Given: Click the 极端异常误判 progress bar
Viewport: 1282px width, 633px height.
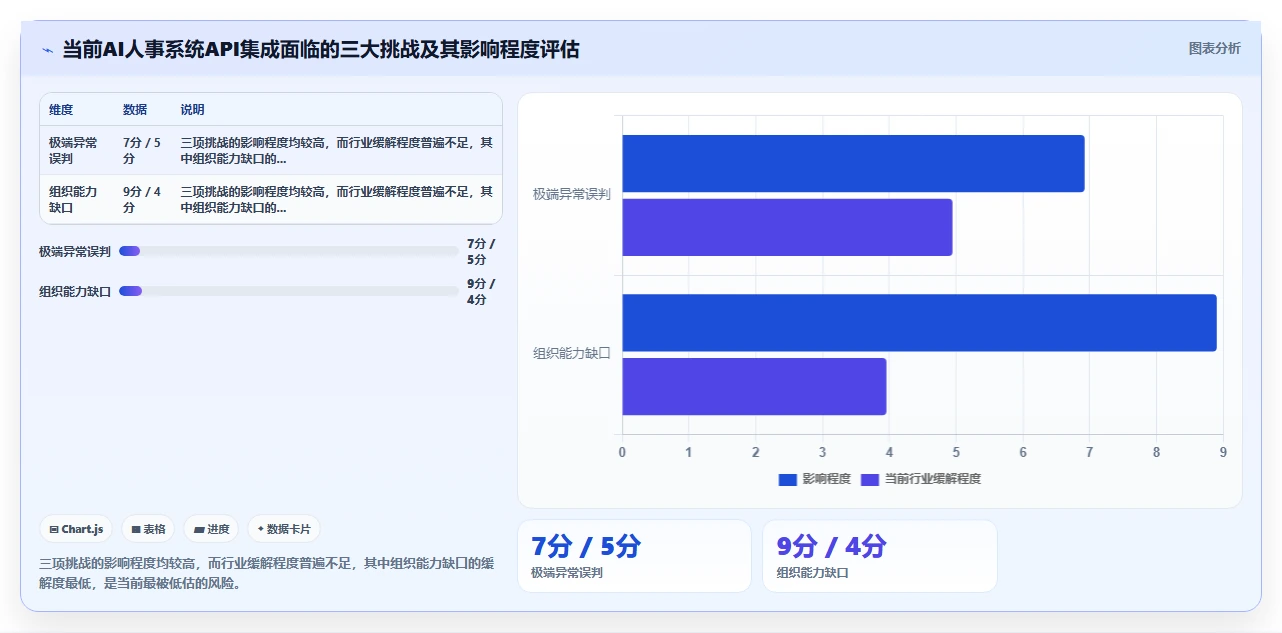Looking at the screenshot, I should click(x=288, y=251).
